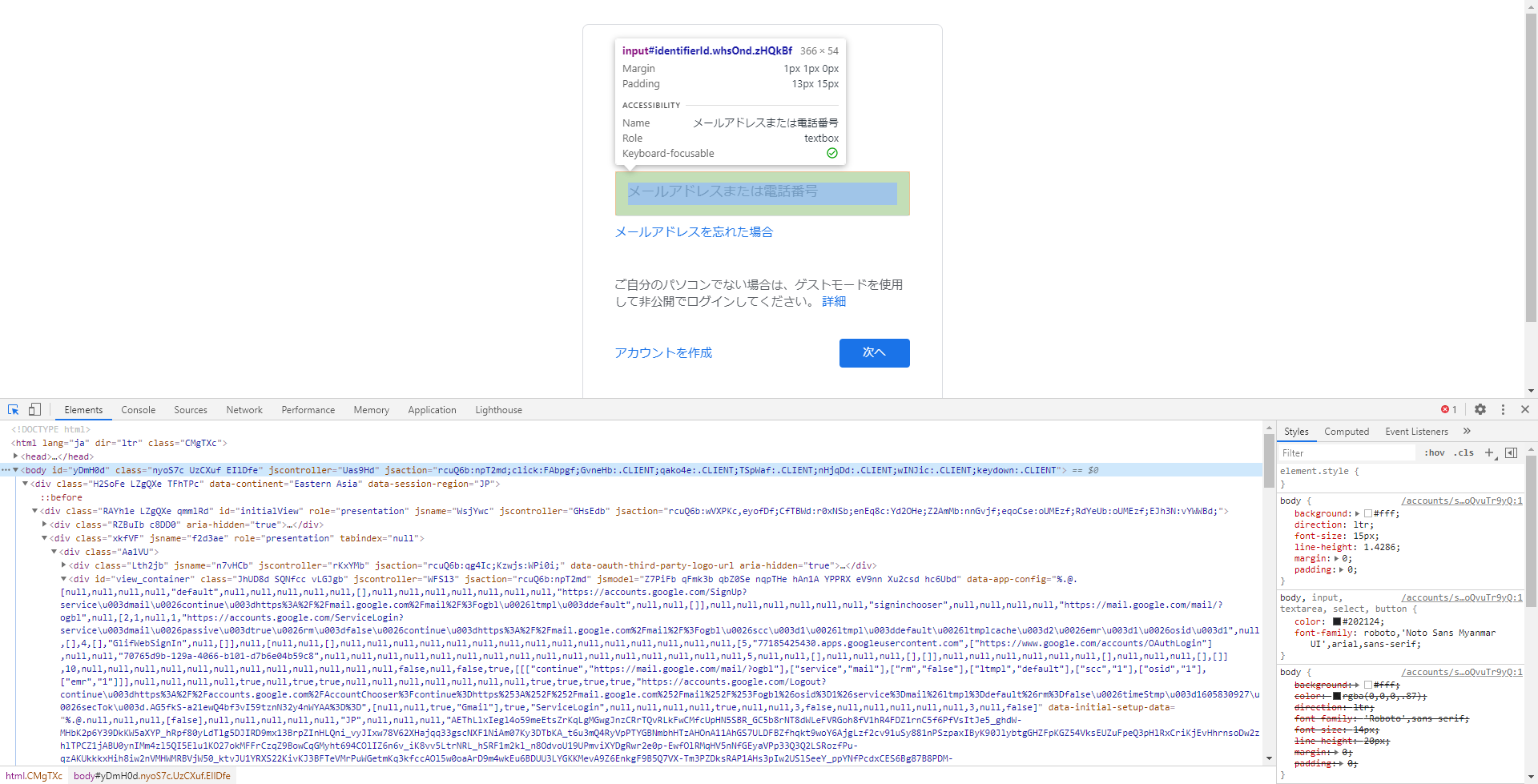Select the Computed pane tab
The width and height of the screenshot is (1538, 784).
[x=1347, y=431]
